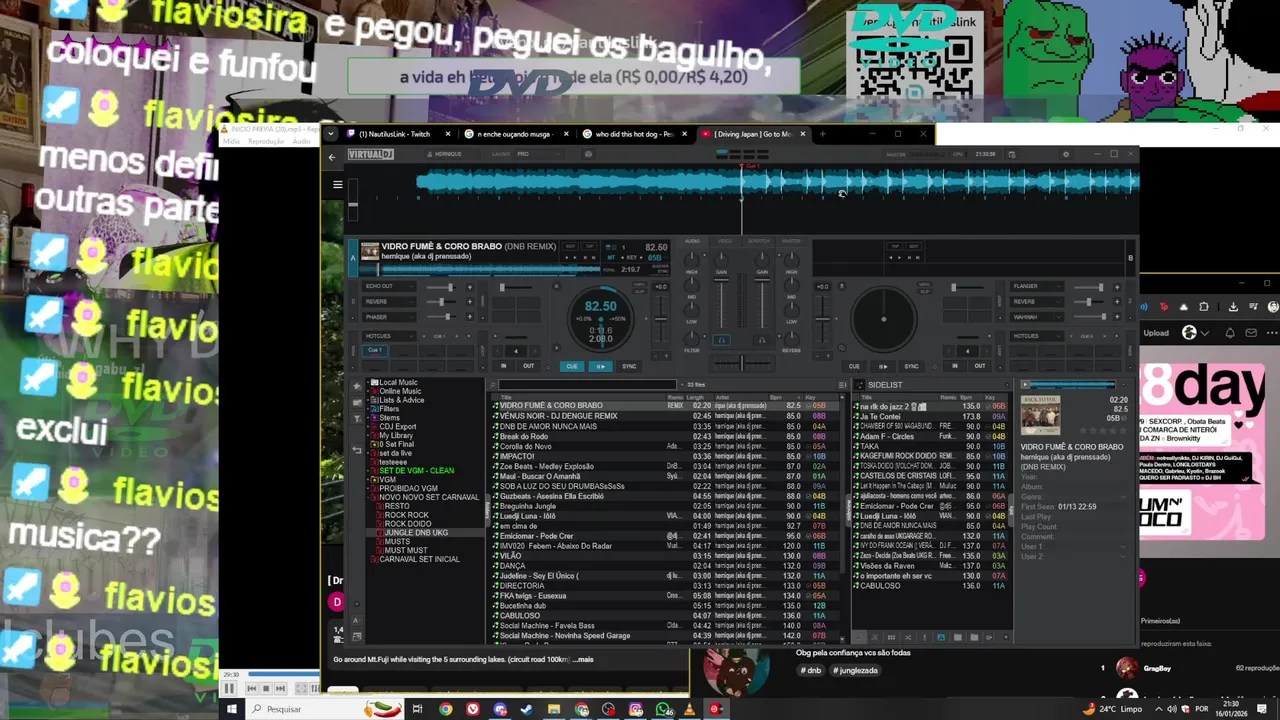Toggle left deck play/pause button

click(x=601, y=366)
